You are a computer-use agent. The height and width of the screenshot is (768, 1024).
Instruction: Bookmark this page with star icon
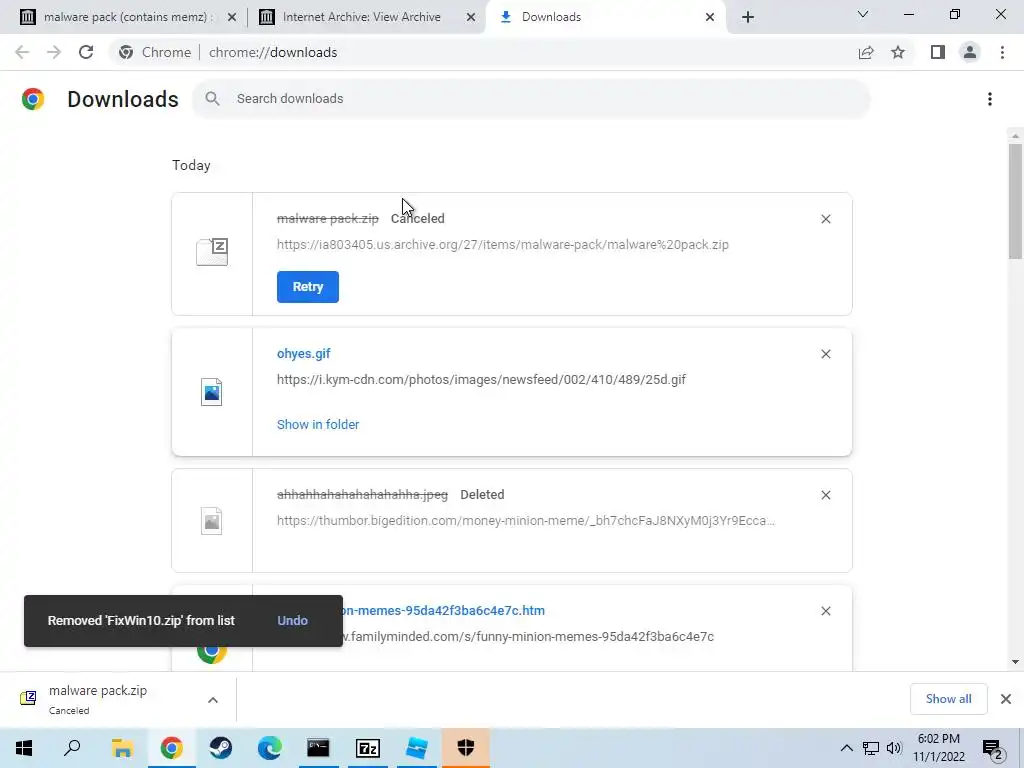(x=898, y=52)
